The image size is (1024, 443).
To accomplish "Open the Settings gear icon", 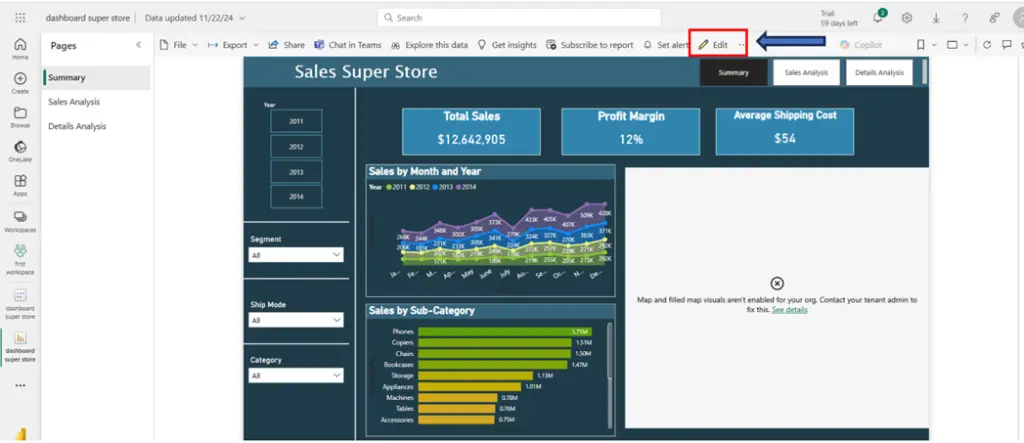I will click(x=906, y=18).
